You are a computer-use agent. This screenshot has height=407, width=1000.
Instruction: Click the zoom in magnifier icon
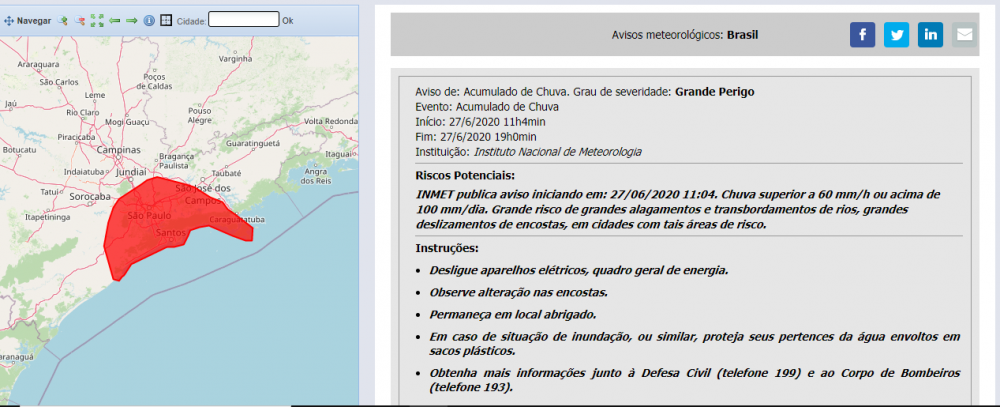point(62,20)
